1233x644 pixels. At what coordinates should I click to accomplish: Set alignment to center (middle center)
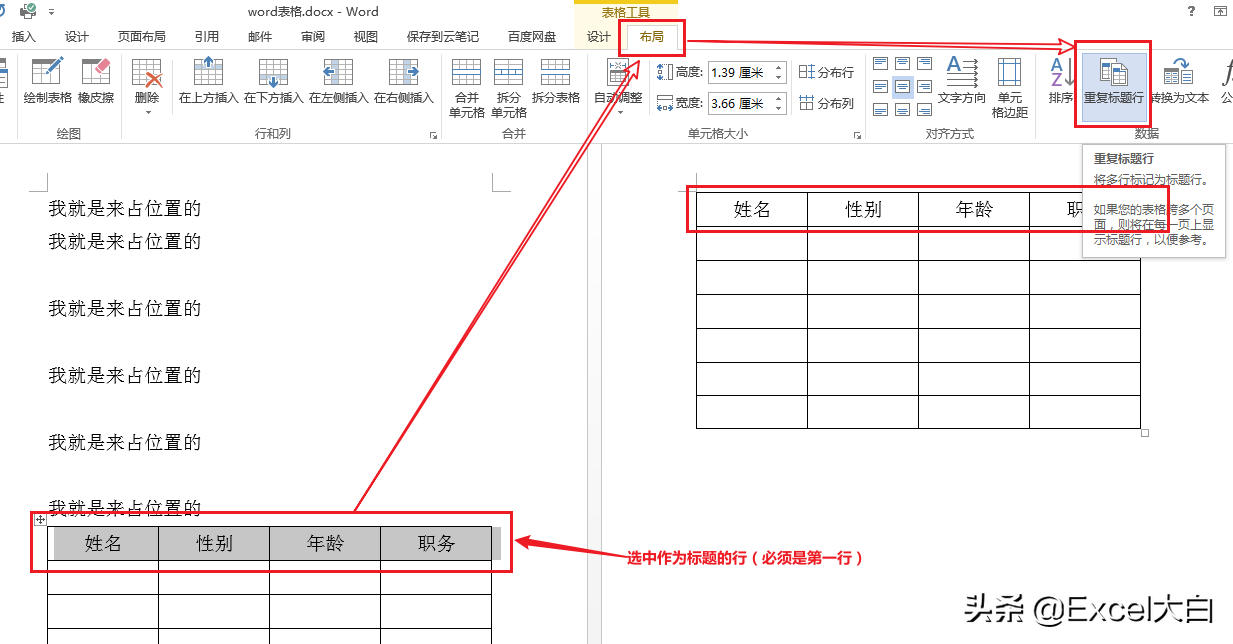point(903,86)
